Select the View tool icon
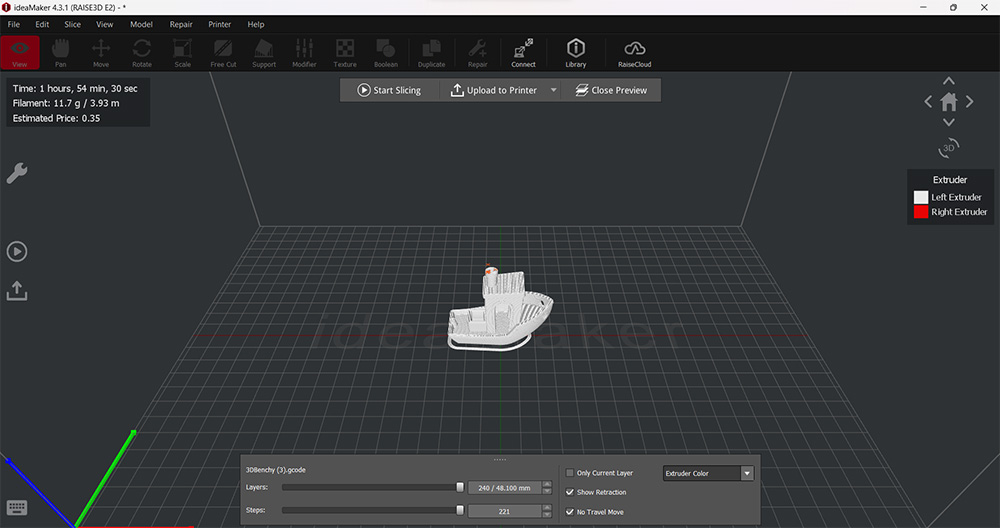The width and height of the screenshot is (1000, 528). 20,51
